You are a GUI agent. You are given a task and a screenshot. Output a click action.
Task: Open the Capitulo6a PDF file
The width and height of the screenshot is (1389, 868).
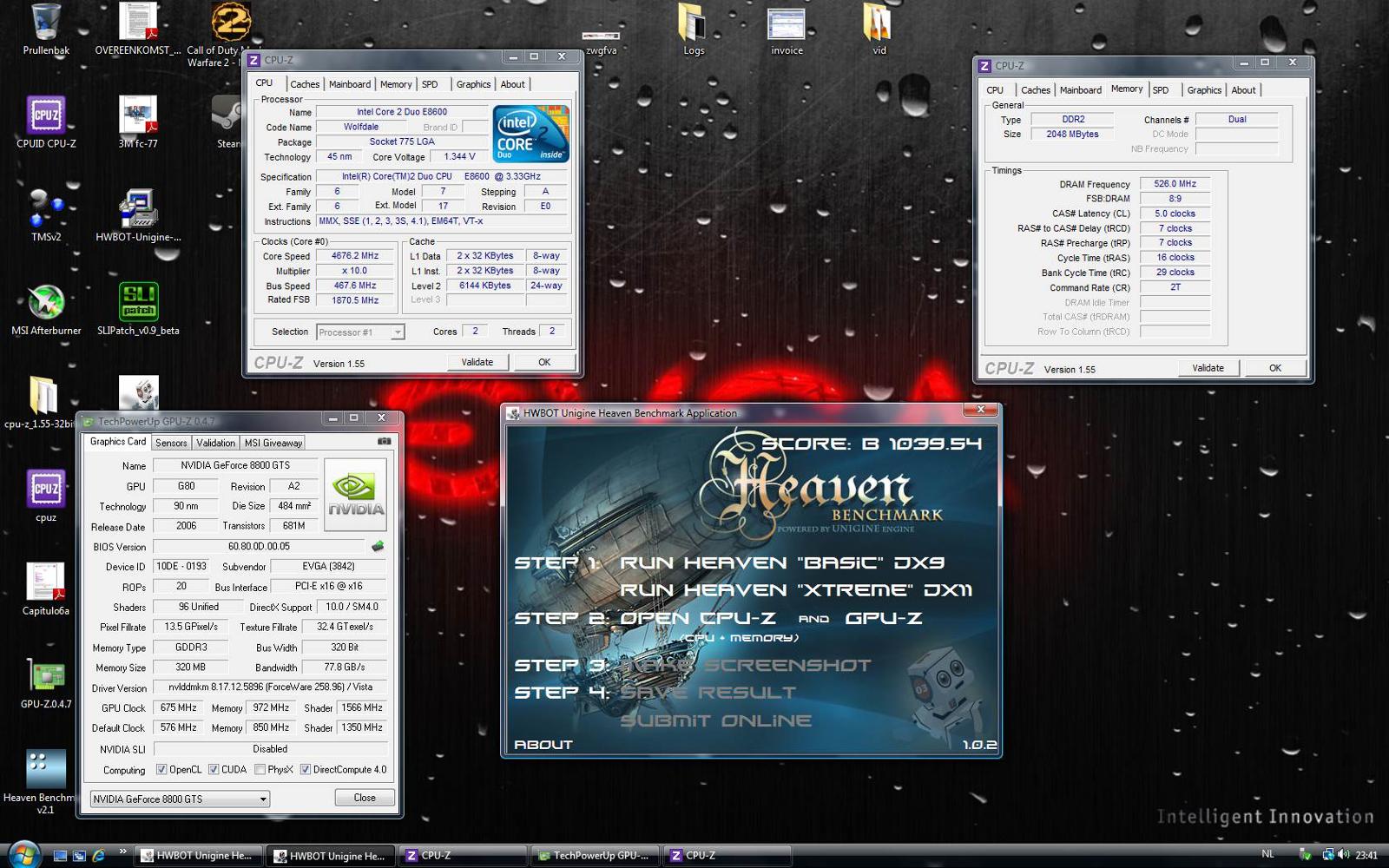pyautogui.click(x=46, y=589)
